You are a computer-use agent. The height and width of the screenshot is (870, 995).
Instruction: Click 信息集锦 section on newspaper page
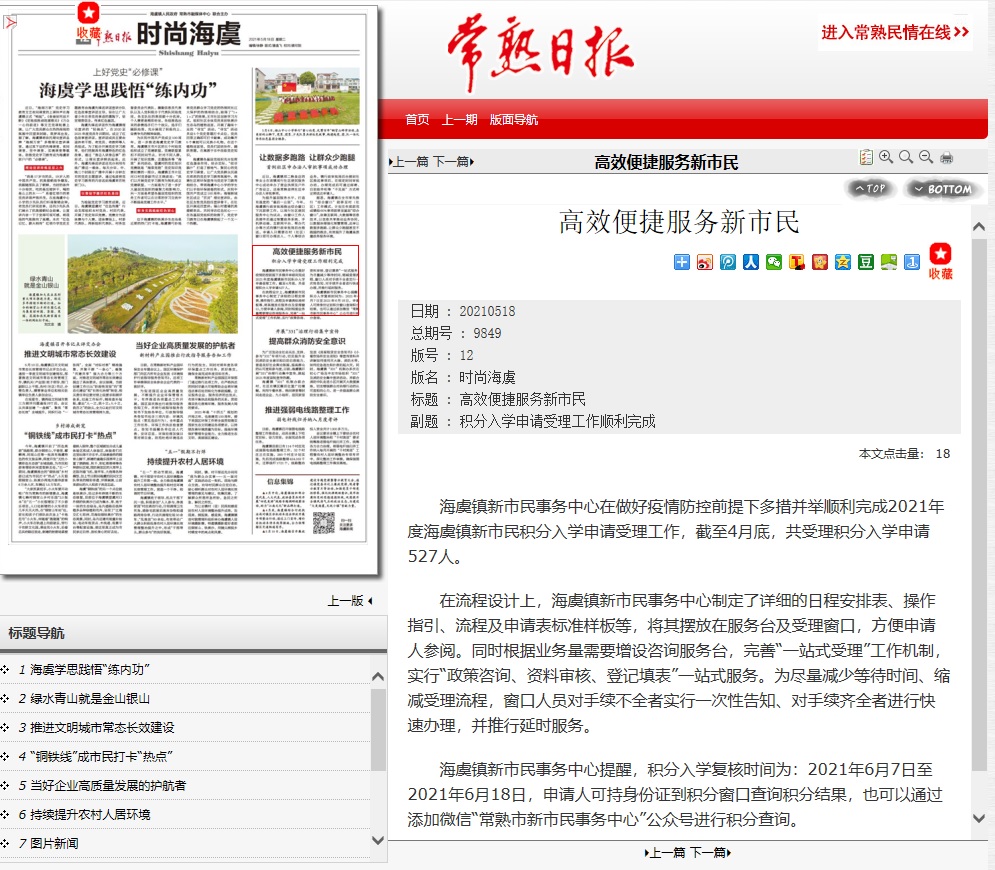coord(307,505)
